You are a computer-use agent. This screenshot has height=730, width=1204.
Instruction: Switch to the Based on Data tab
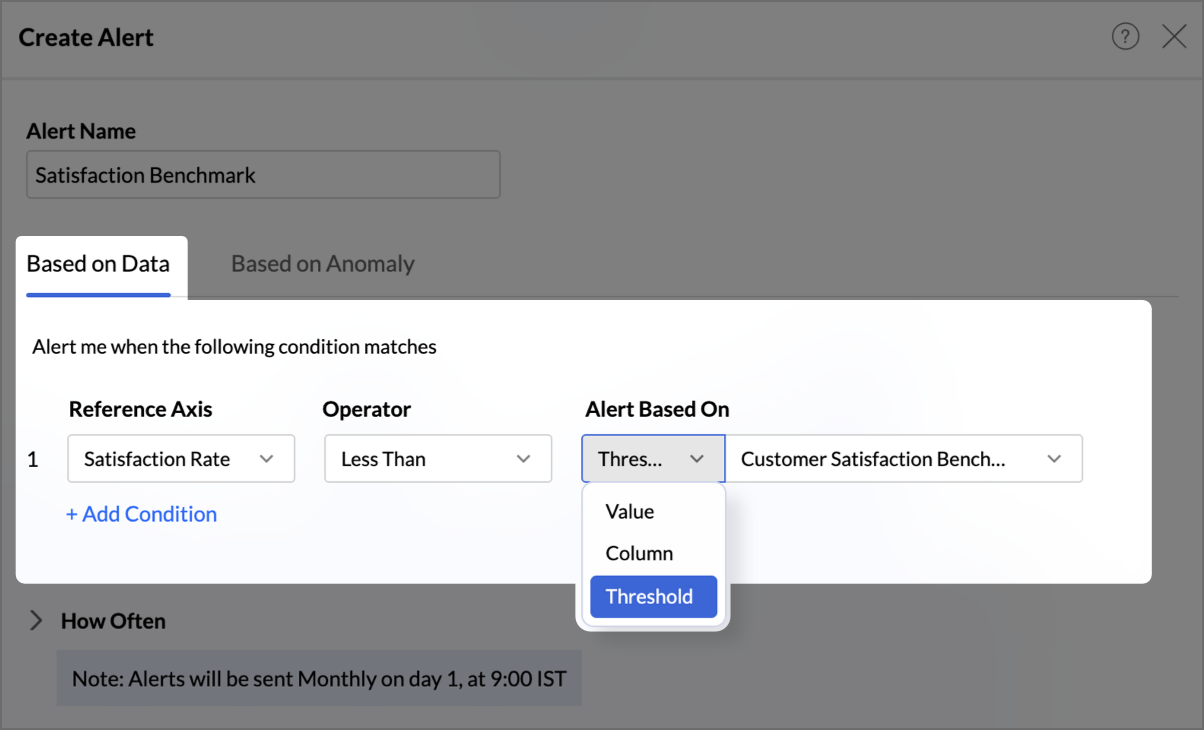point(98,265)
